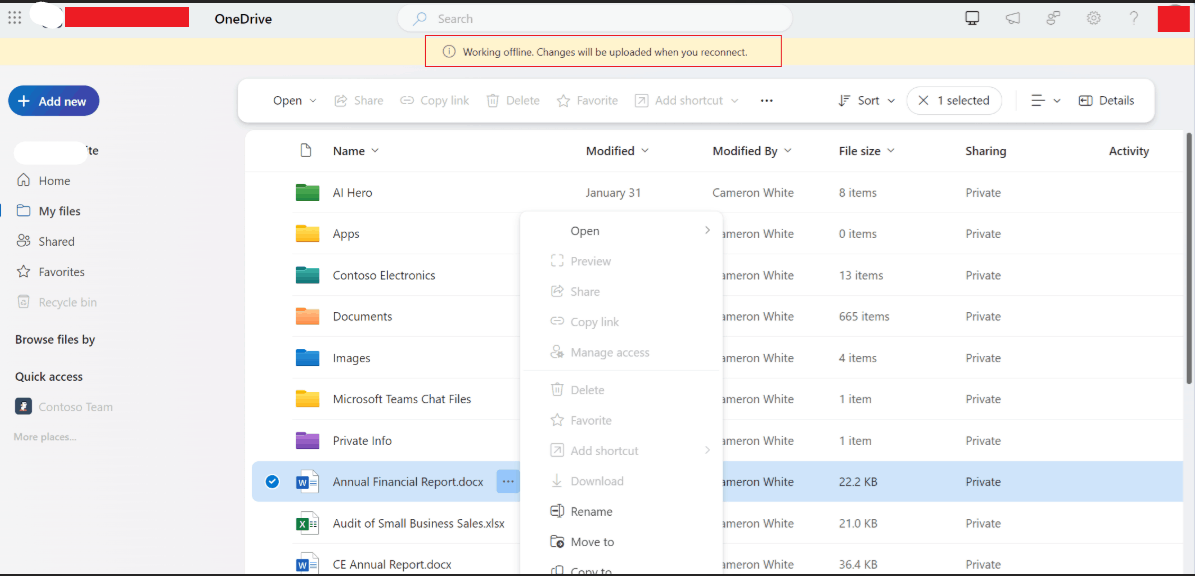Viewport: 1195px width, 576px height.
Task: Select Download in the context menu
Action: tap(595, 481)
